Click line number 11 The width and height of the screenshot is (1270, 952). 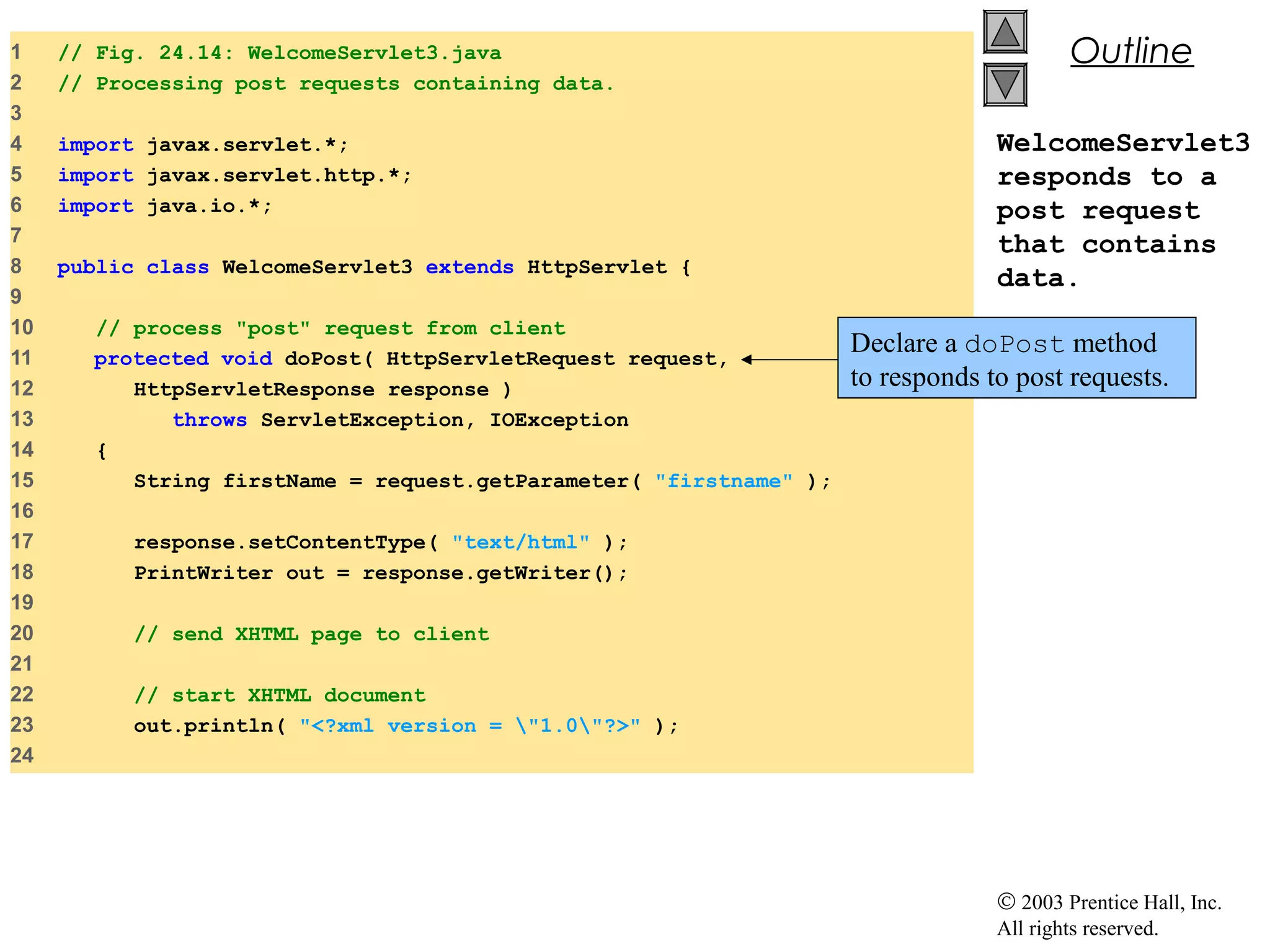[x=22, y=358]
